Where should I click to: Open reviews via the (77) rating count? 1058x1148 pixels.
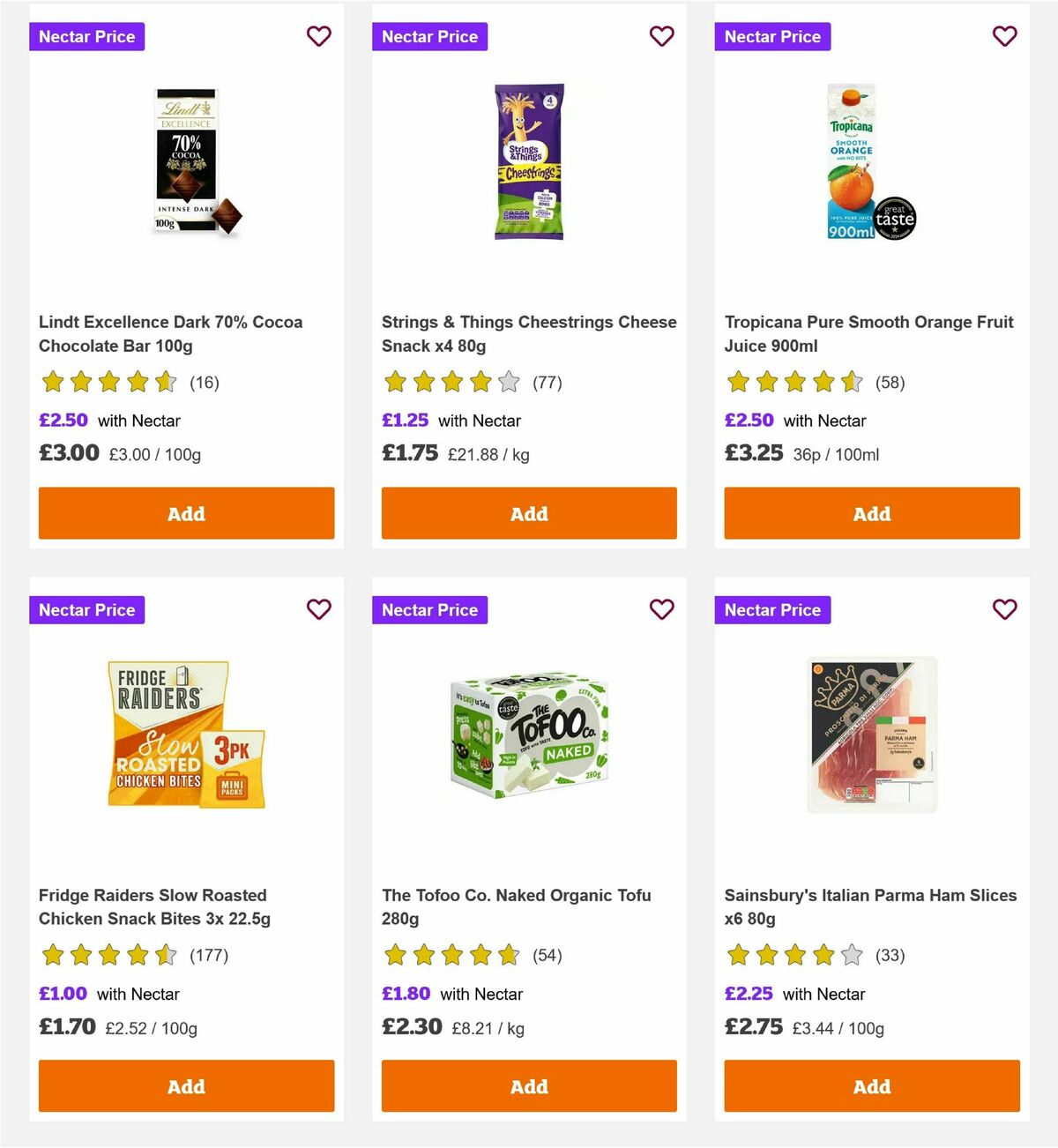[x=546, y=383]
